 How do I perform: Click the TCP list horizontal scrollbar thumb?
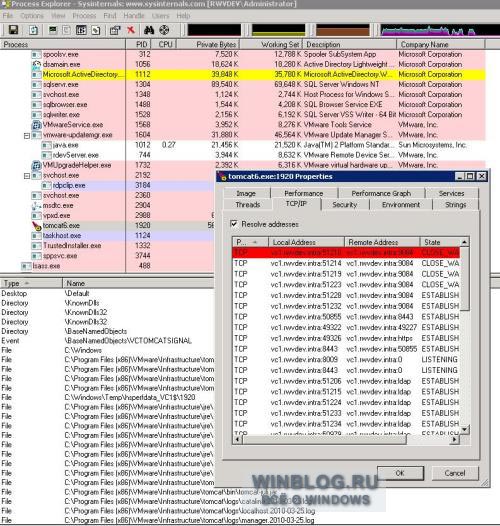(324, 439)
